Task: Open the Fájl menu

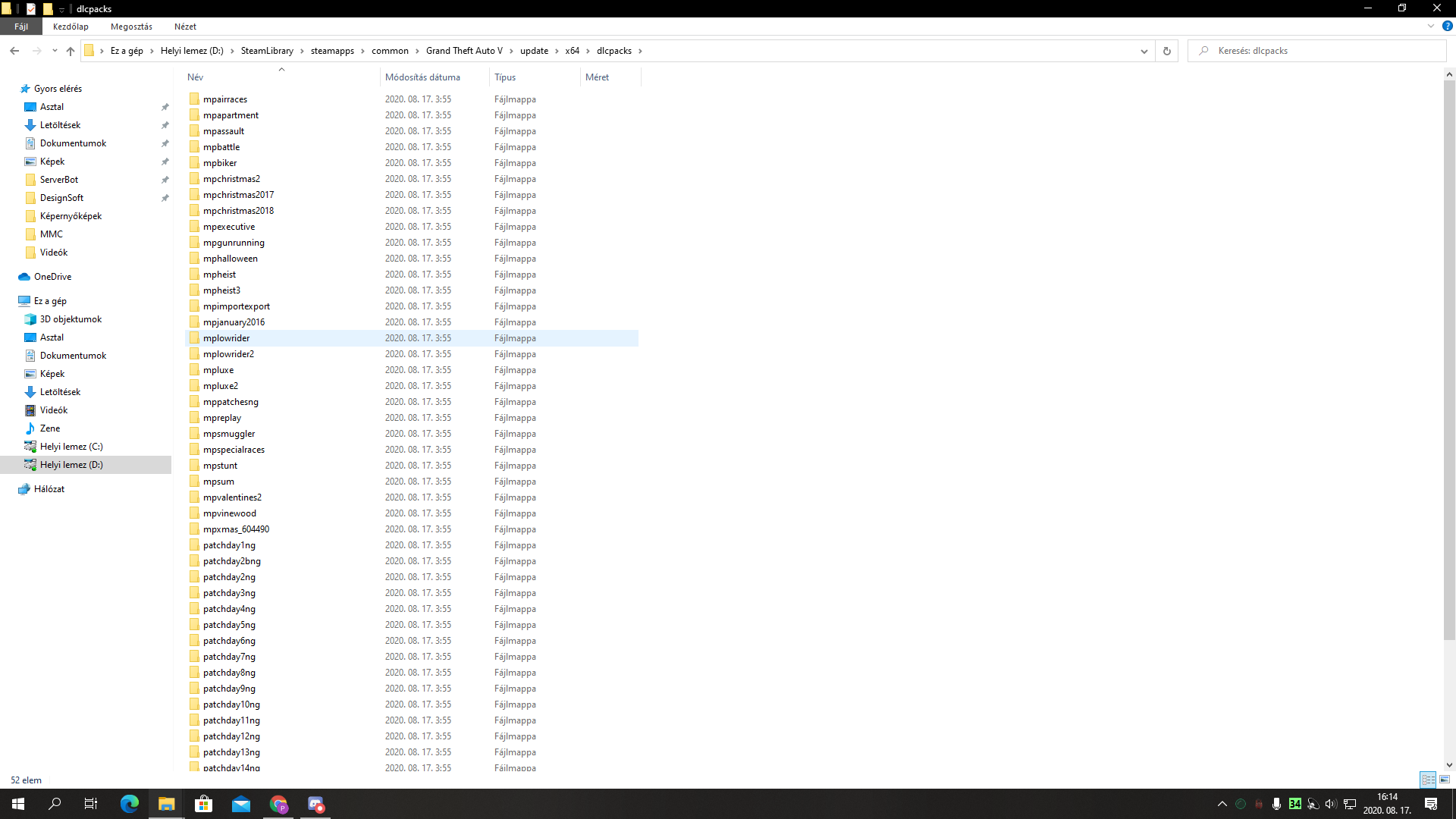Action: click(x=21, y=26)
